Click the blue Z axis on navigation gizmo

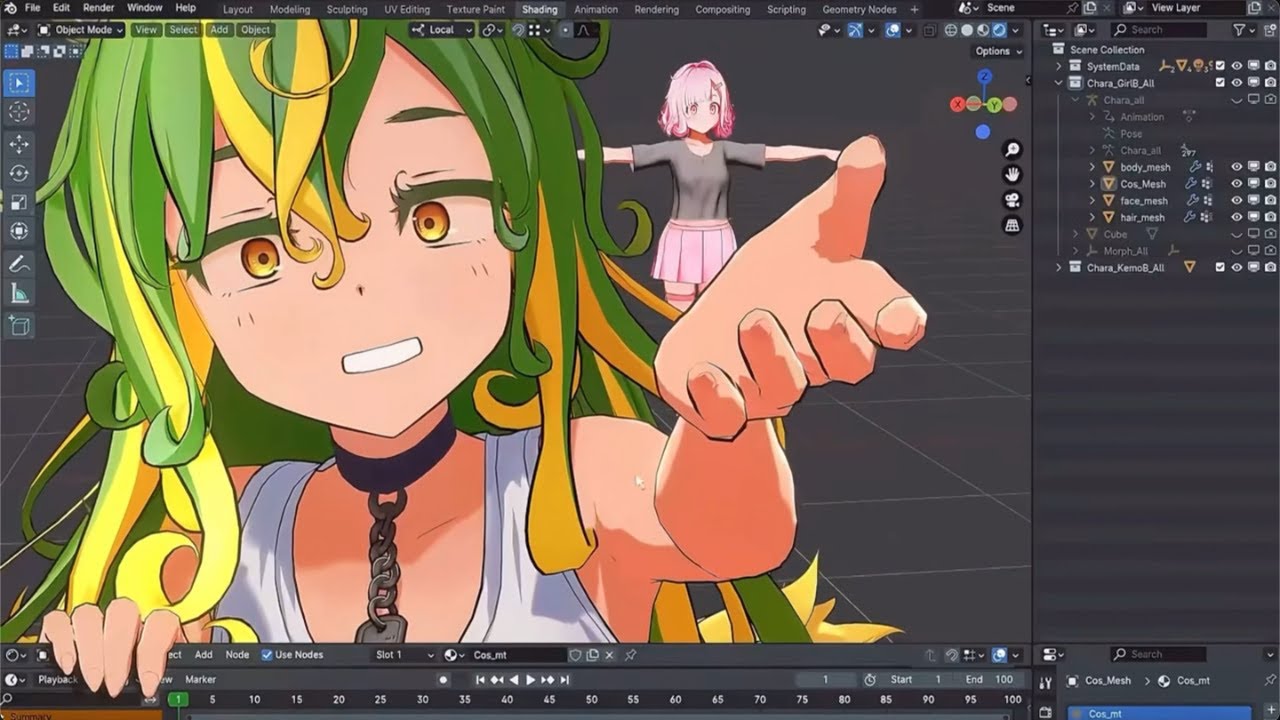point(984,77)
